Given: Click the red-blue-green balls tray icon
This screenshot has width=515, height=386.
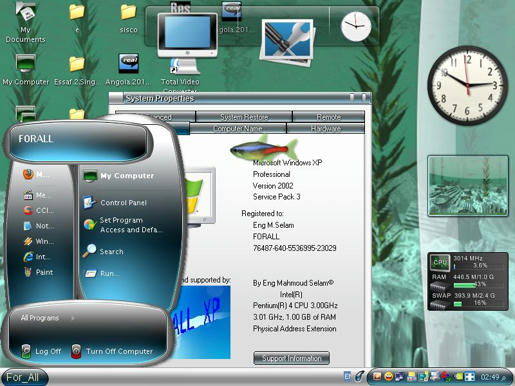Looking at the screenshot, I should (446, 377).
